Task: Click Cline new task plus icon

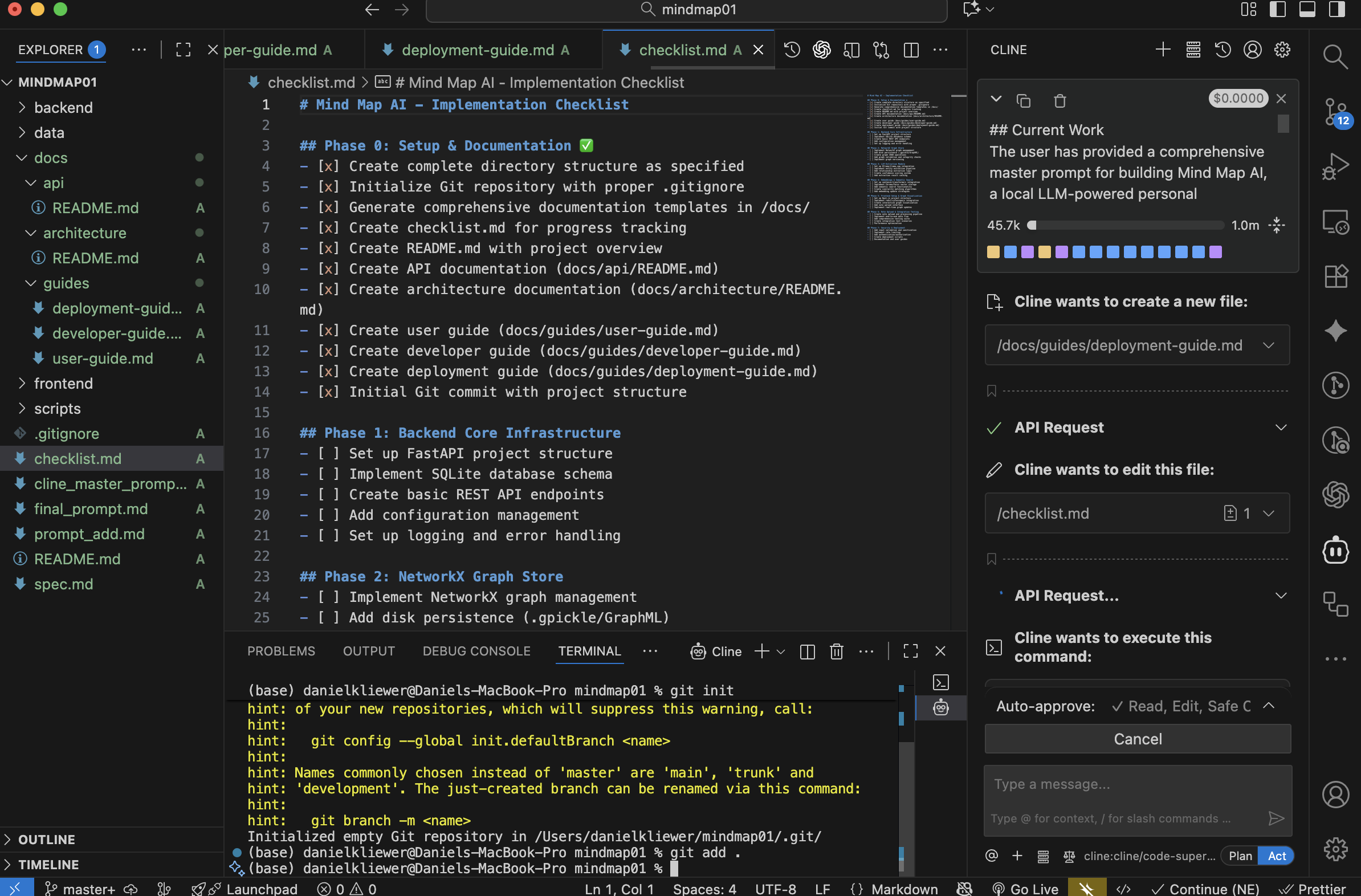Action: click(x=1163, y=50)
